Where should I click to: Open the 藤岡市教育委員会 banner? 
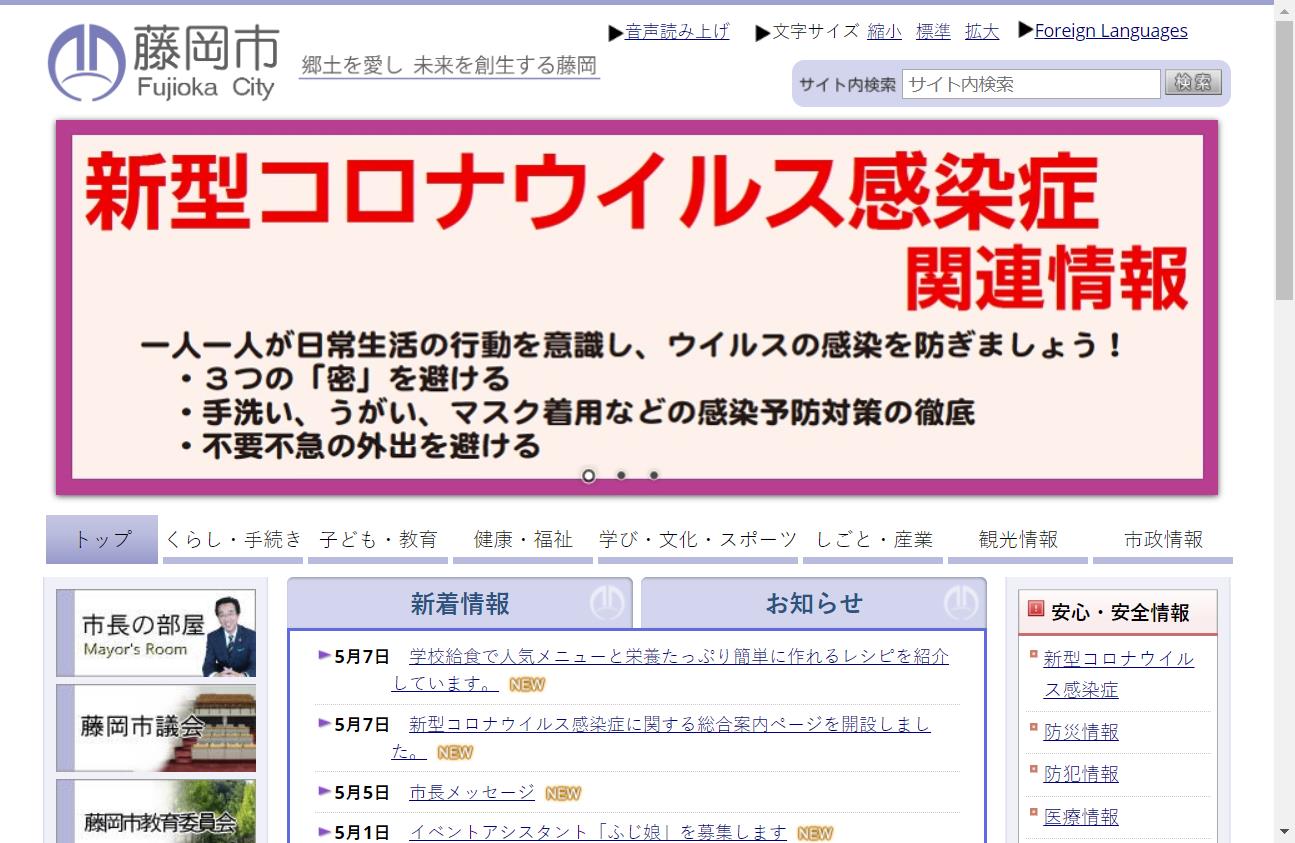[156, 812]
